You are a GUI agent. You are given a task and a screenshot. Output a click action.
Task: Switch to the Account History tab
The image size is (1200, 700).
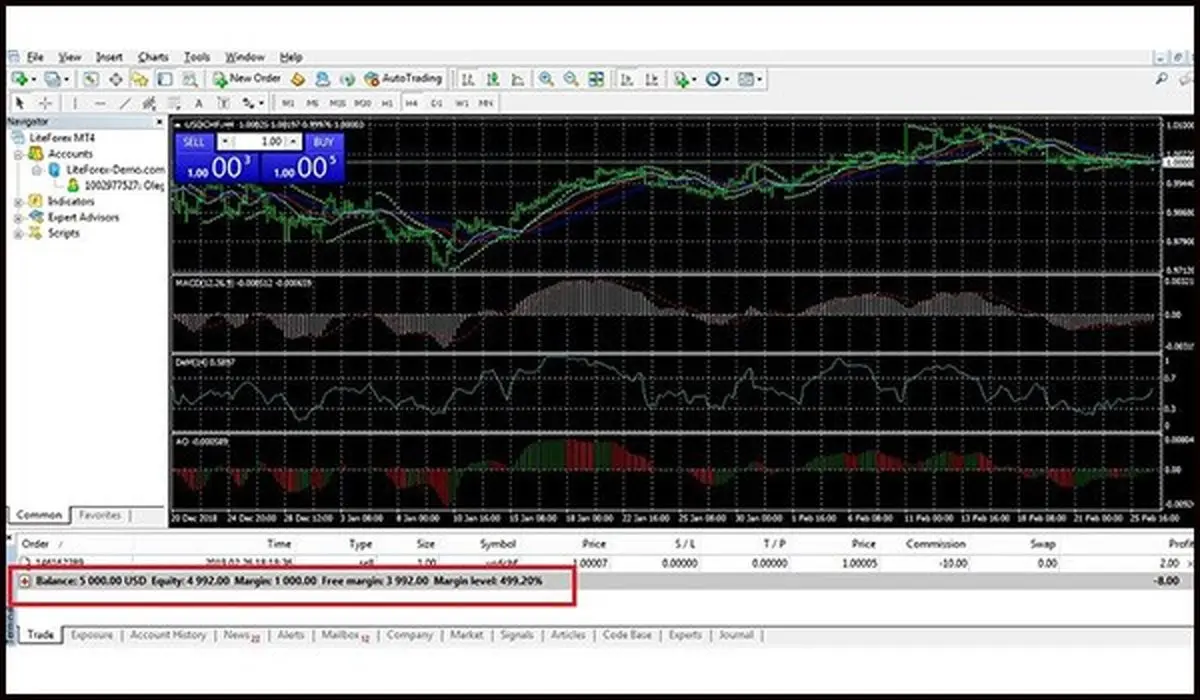coord(168,635)
